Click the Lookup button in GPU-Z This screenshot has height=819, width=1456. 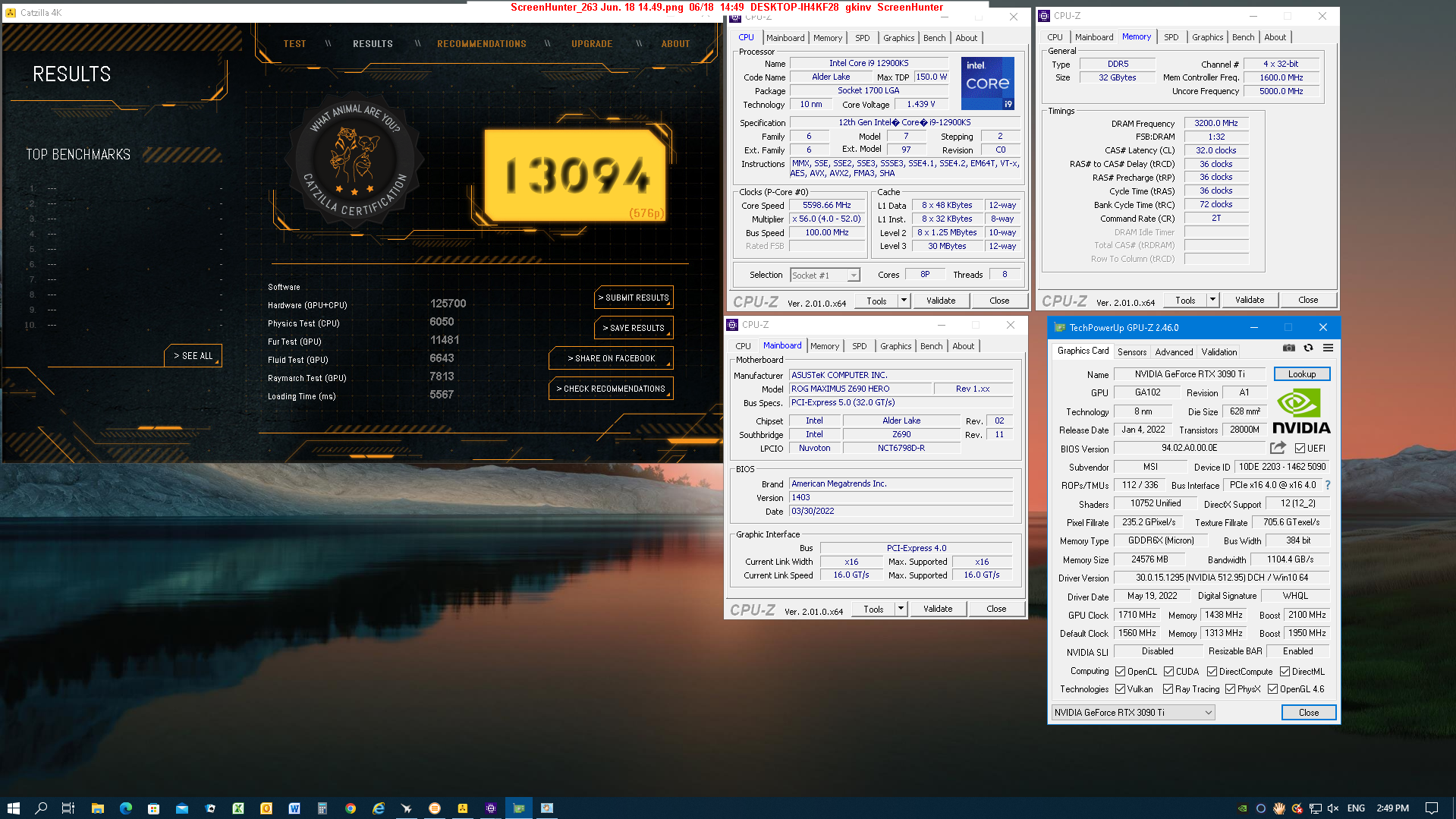1301,374
